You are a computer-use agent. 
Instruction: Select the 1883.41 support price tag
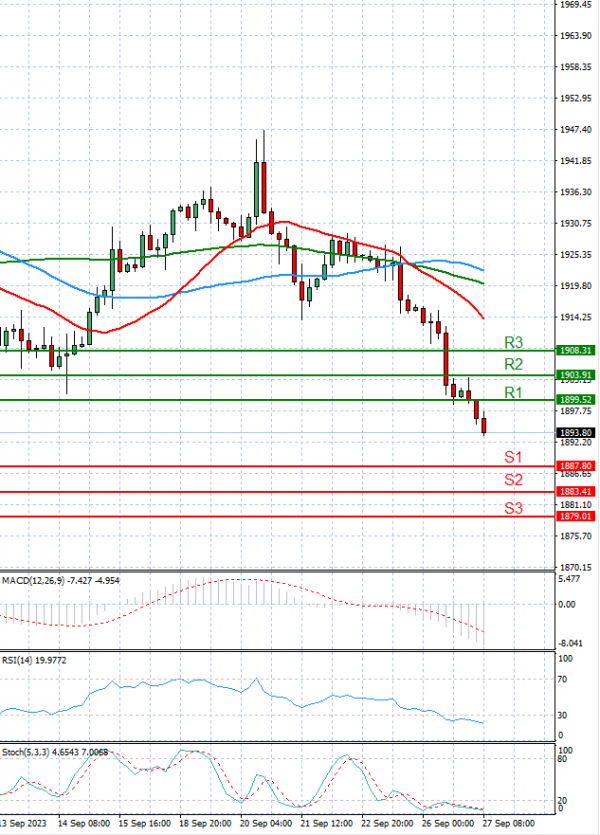click(575, 492)
